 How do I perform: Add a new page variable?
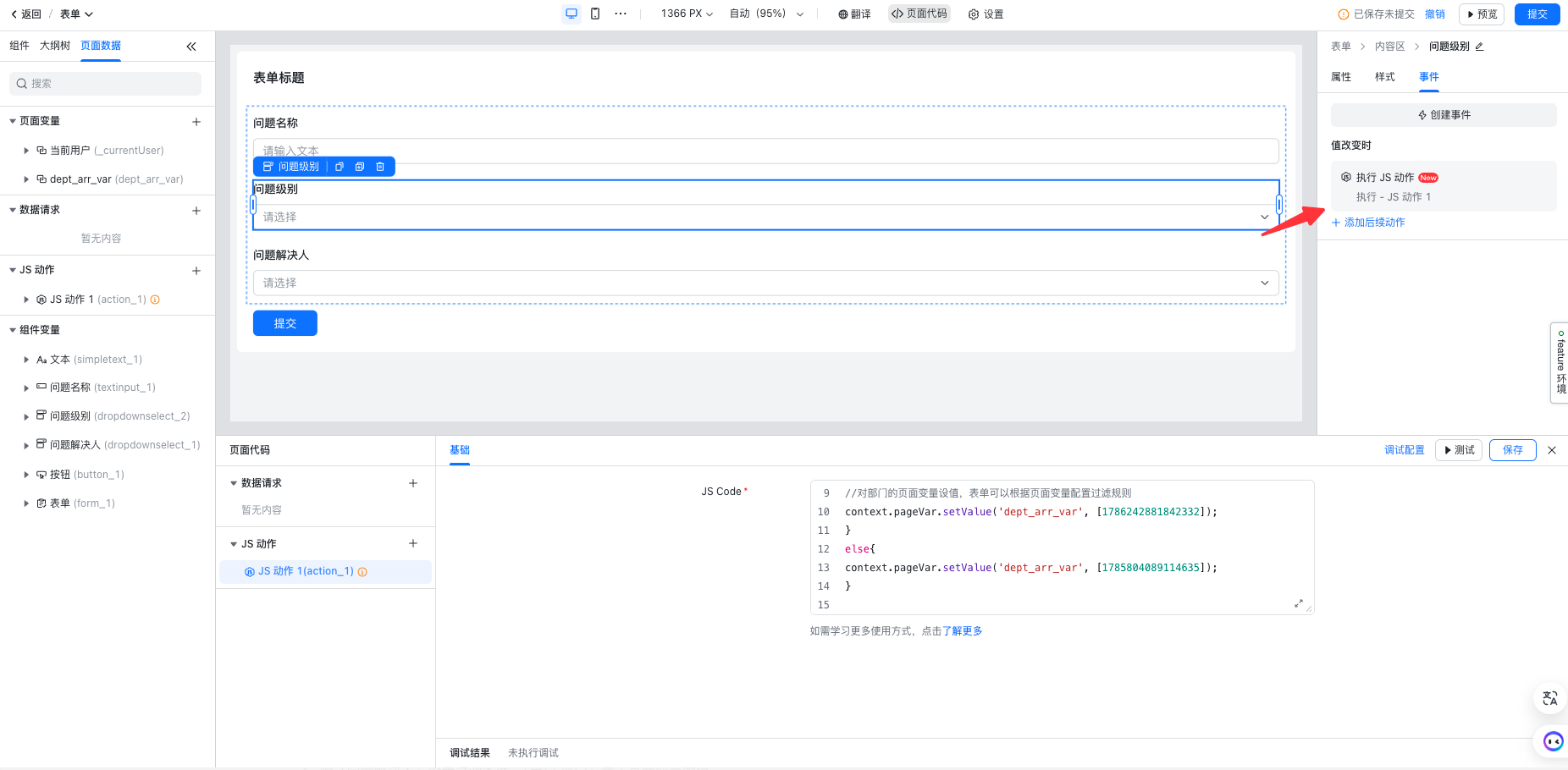(196, 122)
